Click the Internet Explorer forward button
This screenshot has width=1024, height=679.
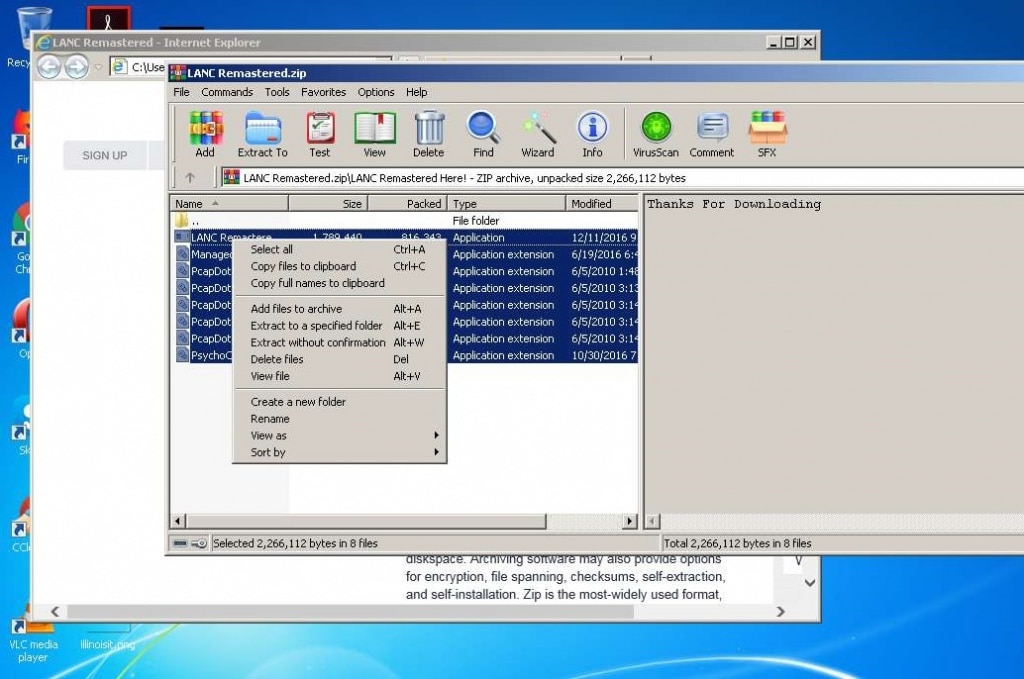(x=77, y=67)
